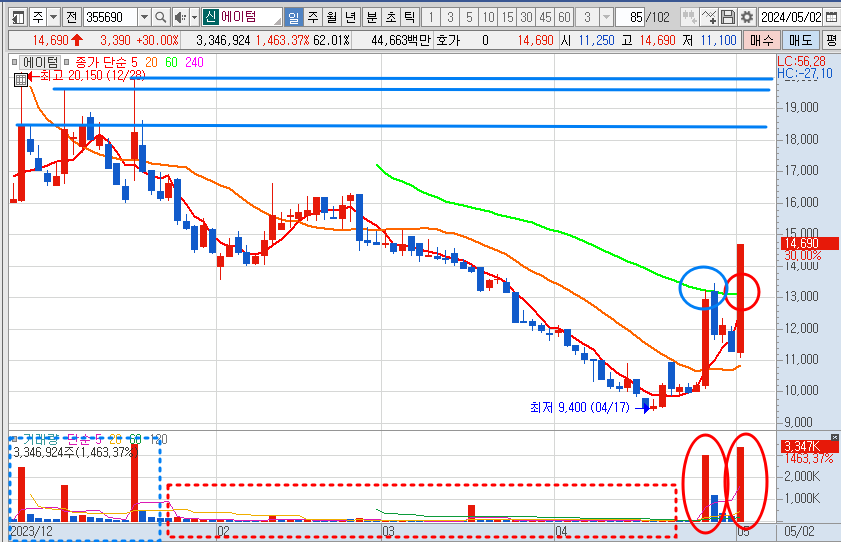Open the calendar date picker icon
This screenshot has height=542, width=841.
[831, 18]
